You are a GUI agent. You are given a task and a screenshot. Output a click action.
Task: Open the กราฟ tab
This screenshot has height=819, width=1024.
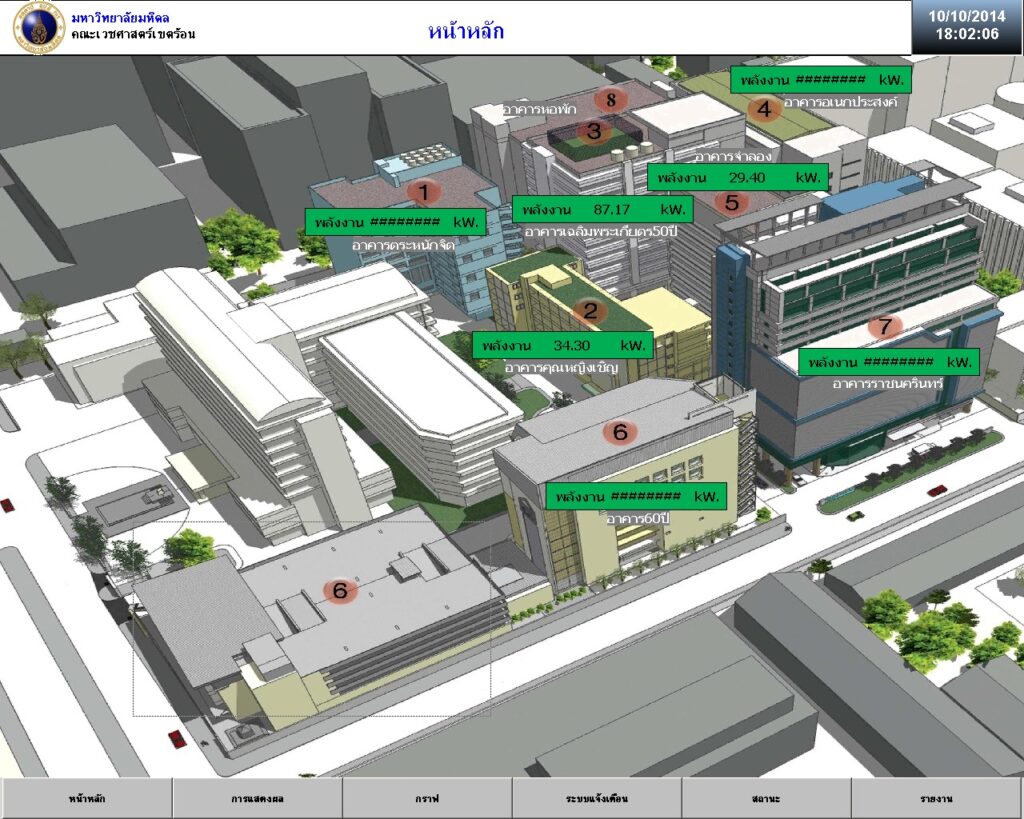[427, 798]
